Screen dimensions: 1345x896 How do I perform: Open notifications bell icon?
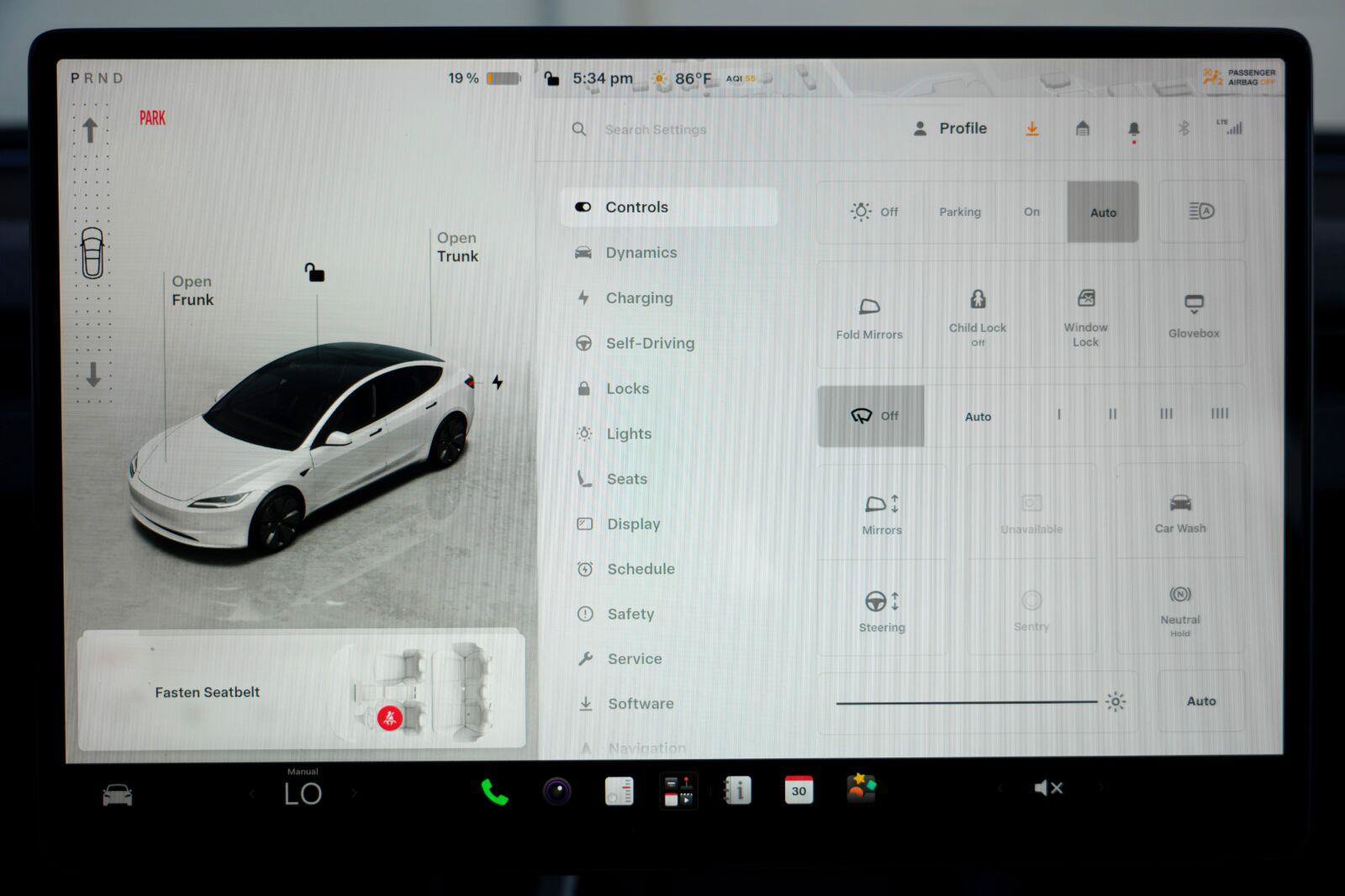coord(1133,129)
